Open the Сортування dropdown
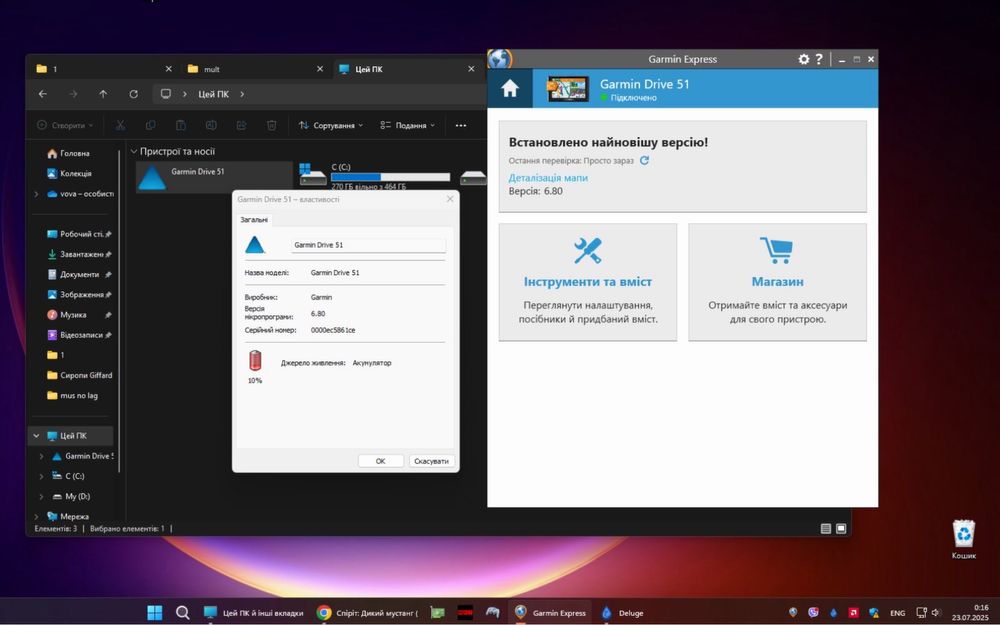 (x=331, y=126)
